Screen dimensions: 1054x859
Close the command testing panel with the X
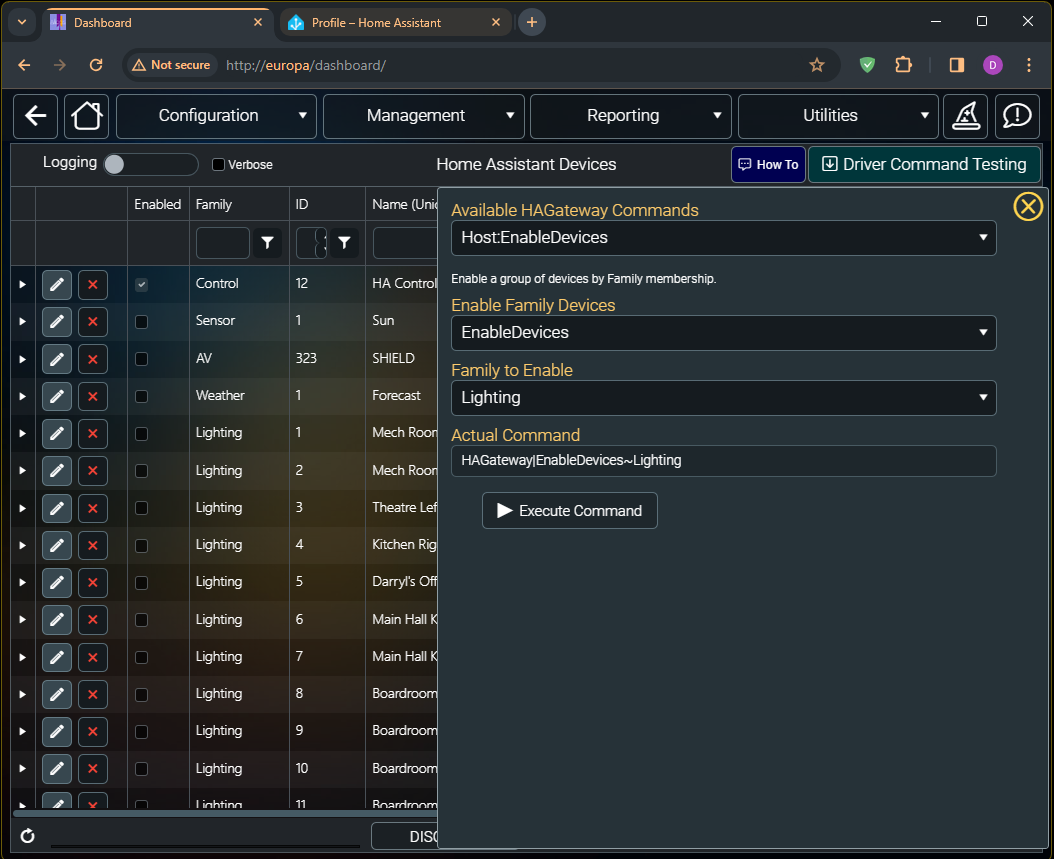(x=1028, y=206)
